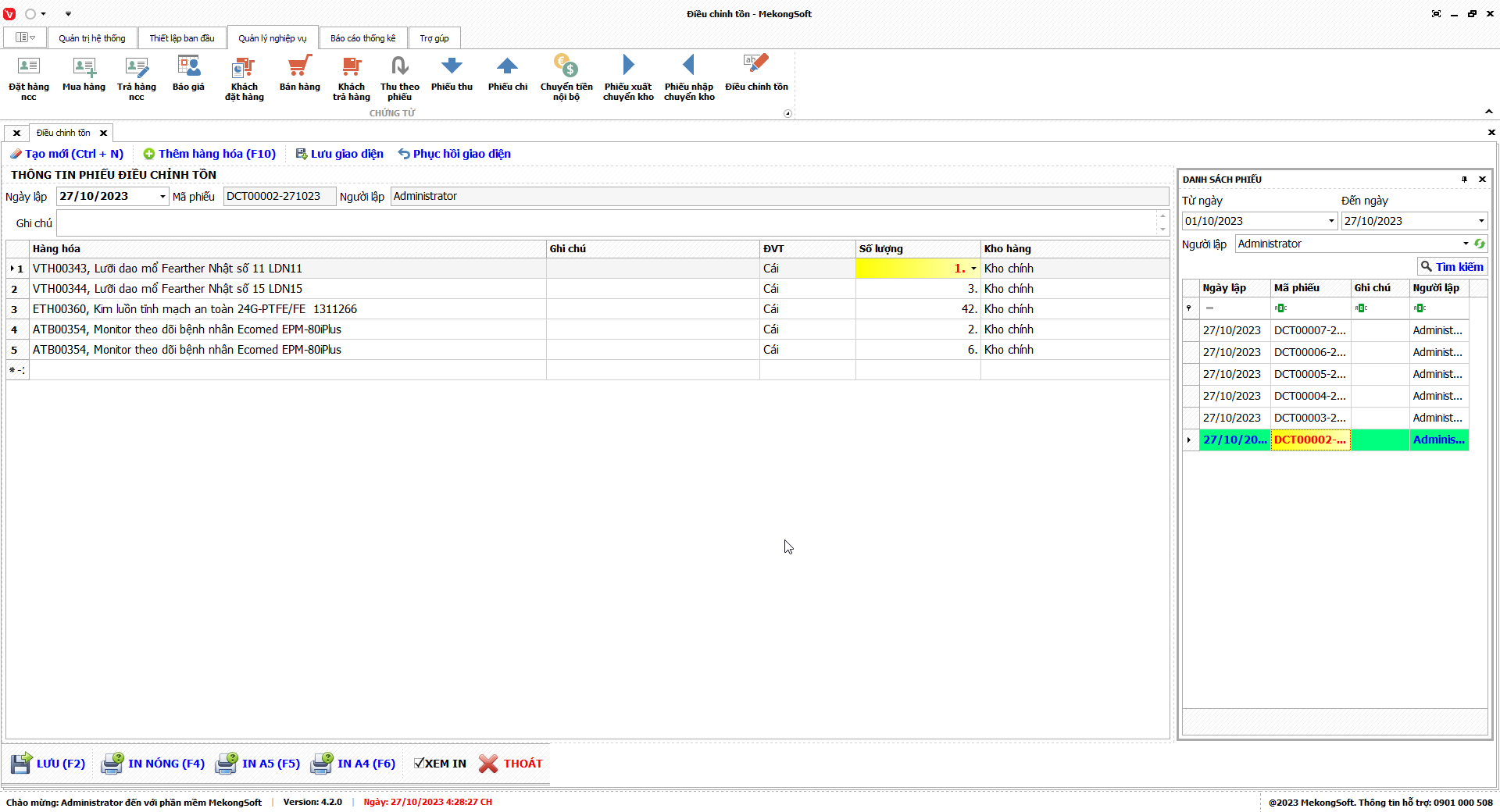Open the Từ ngày date picker
Screen dimensions: 1500x812
[1331, 222]
